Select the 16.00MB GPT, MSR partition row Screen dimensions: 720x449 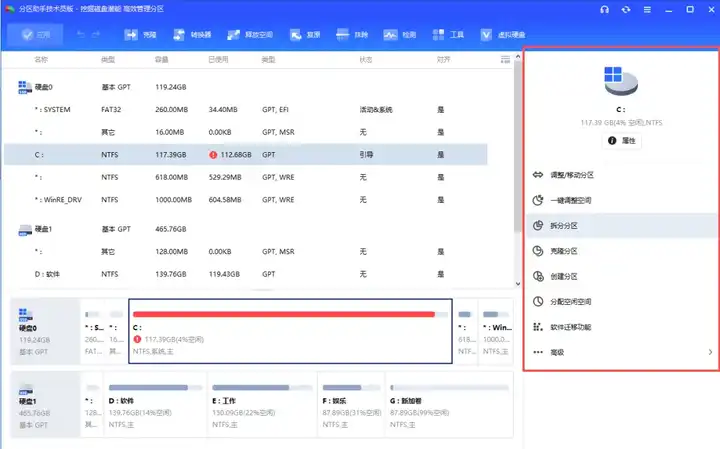point(246,132)
